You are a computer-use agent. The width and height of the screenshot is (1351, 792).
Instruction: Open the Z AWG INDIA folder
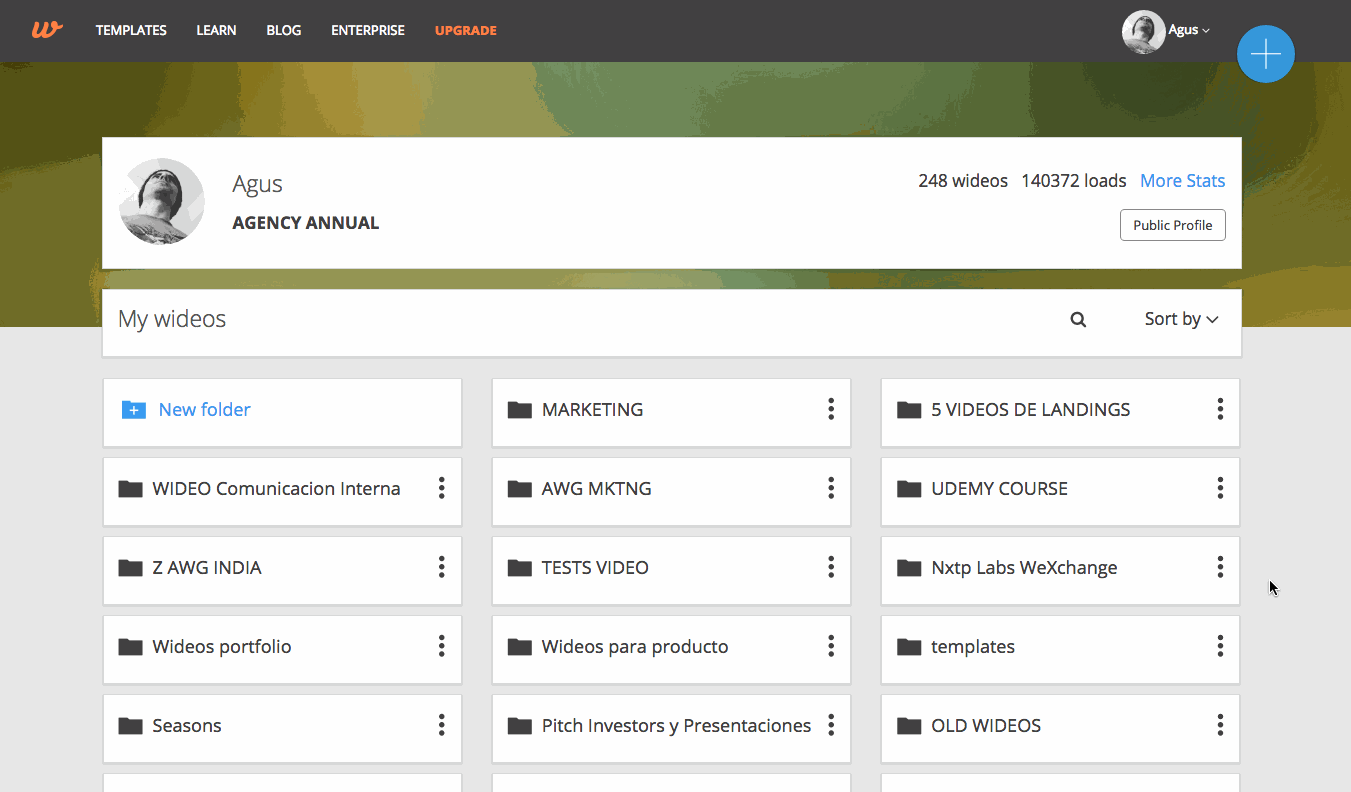tap(207, 568)
